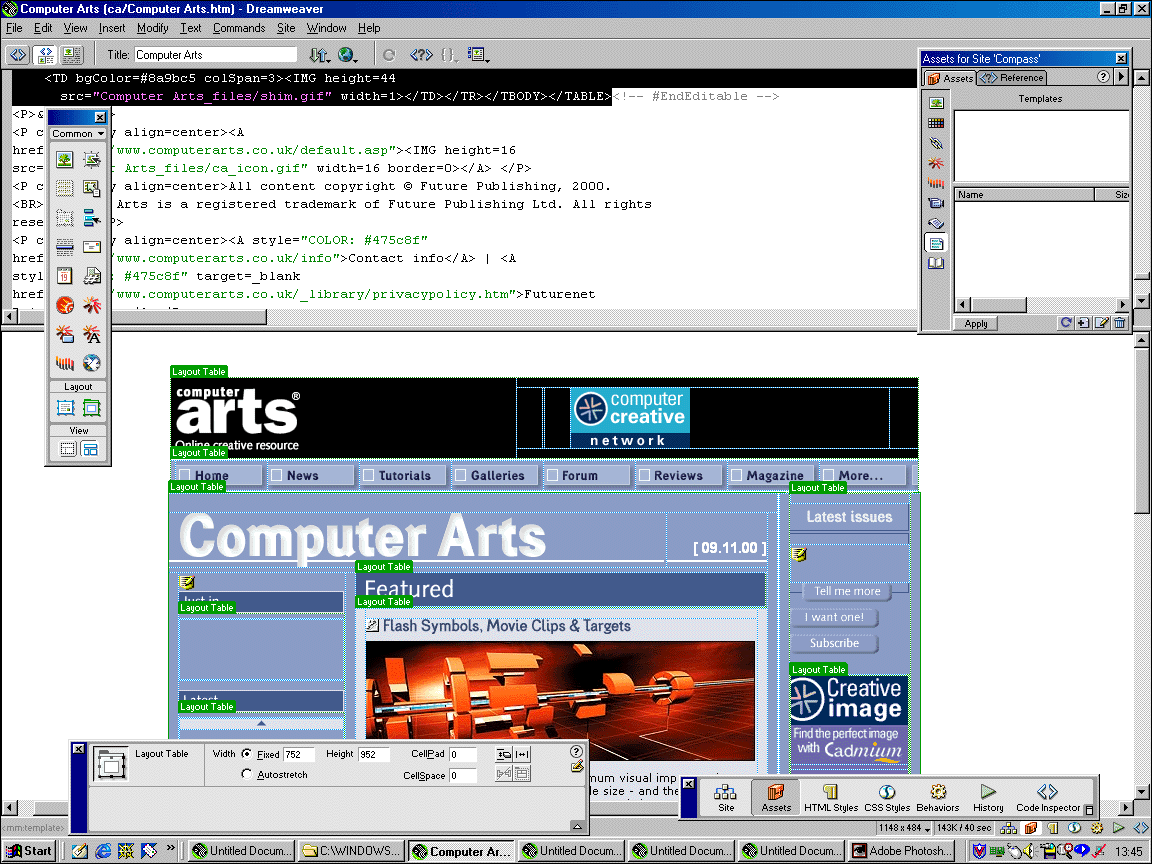Open the File menu
Viewport: 1152px width, 864px height.
pos(14,28)
